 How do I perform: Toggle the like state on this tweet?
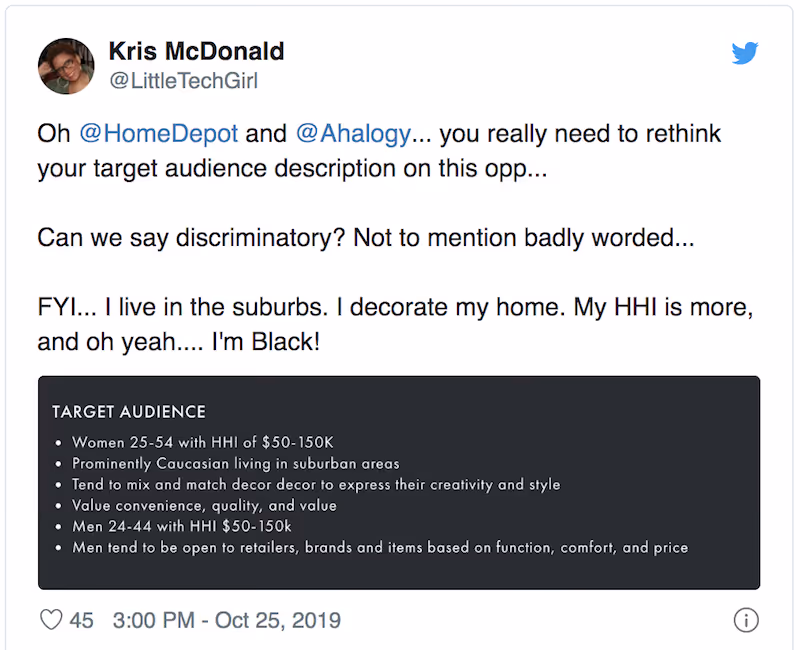[x=50, y=620]
